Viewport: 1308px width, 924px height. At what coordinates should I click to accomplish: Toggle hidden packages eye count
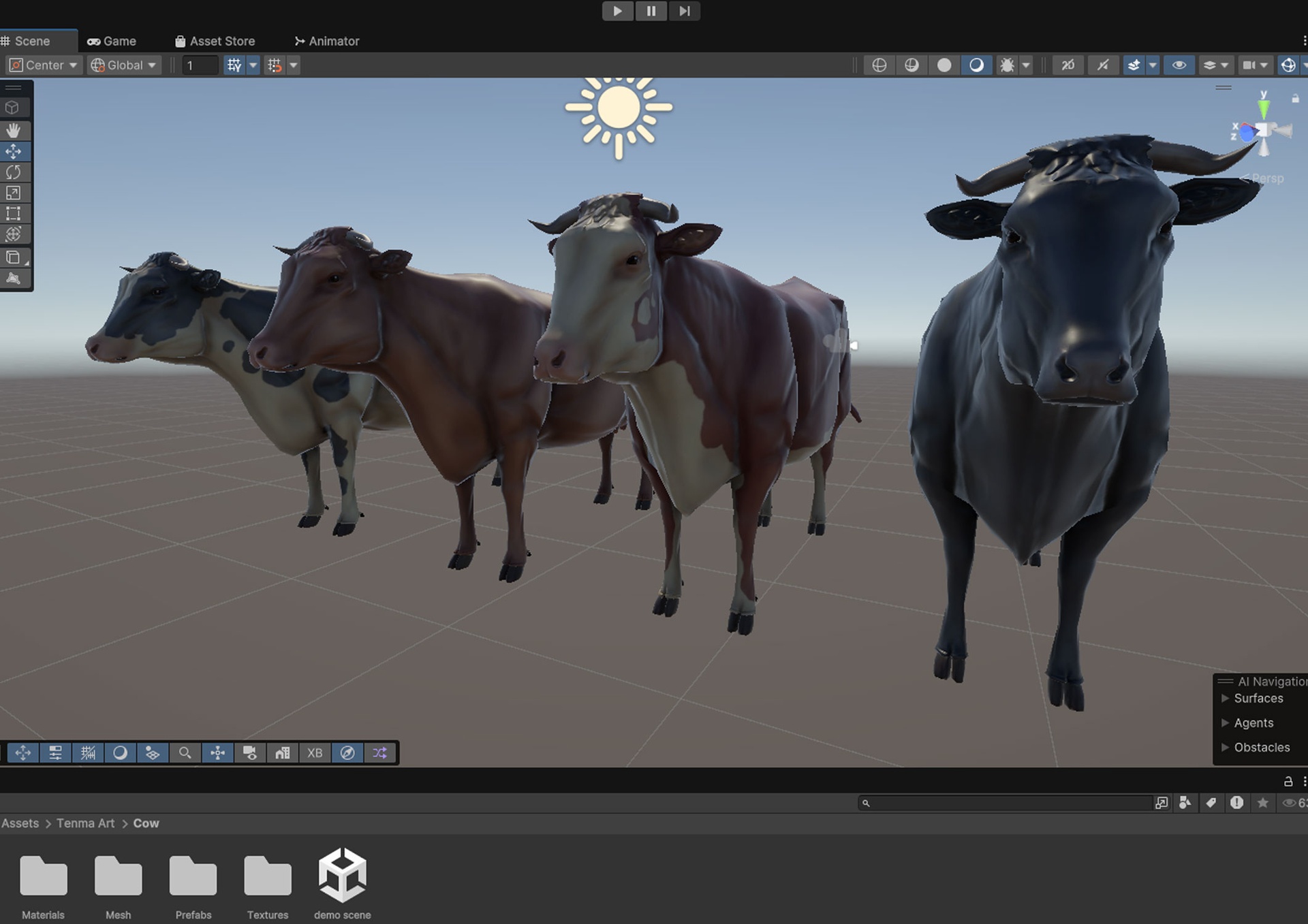point(1294,803)
